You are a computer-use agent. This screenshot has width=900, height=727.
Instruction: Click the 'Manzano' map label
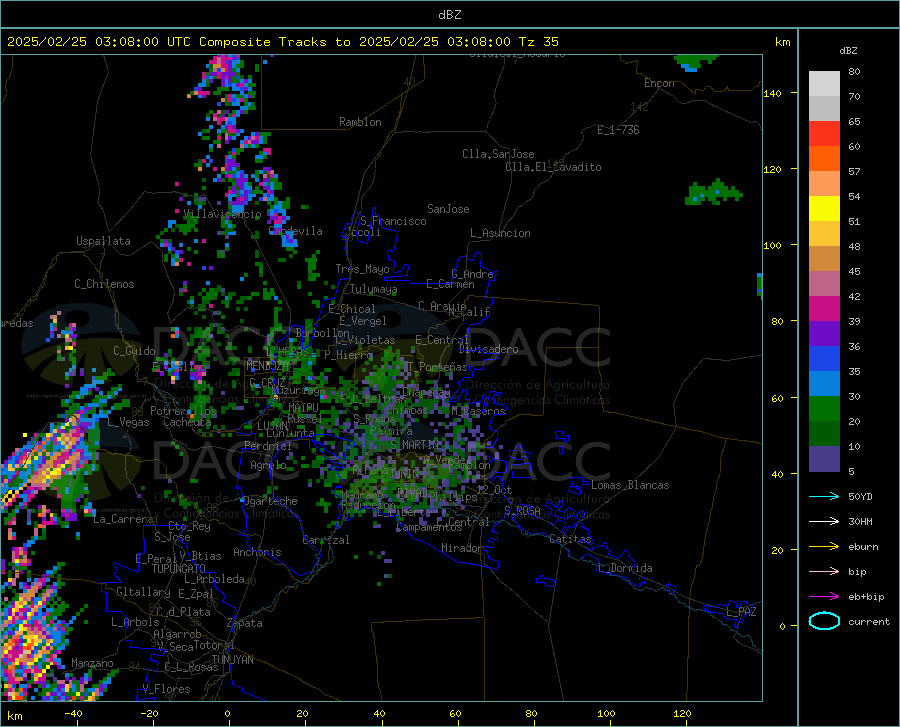[92, 663]
